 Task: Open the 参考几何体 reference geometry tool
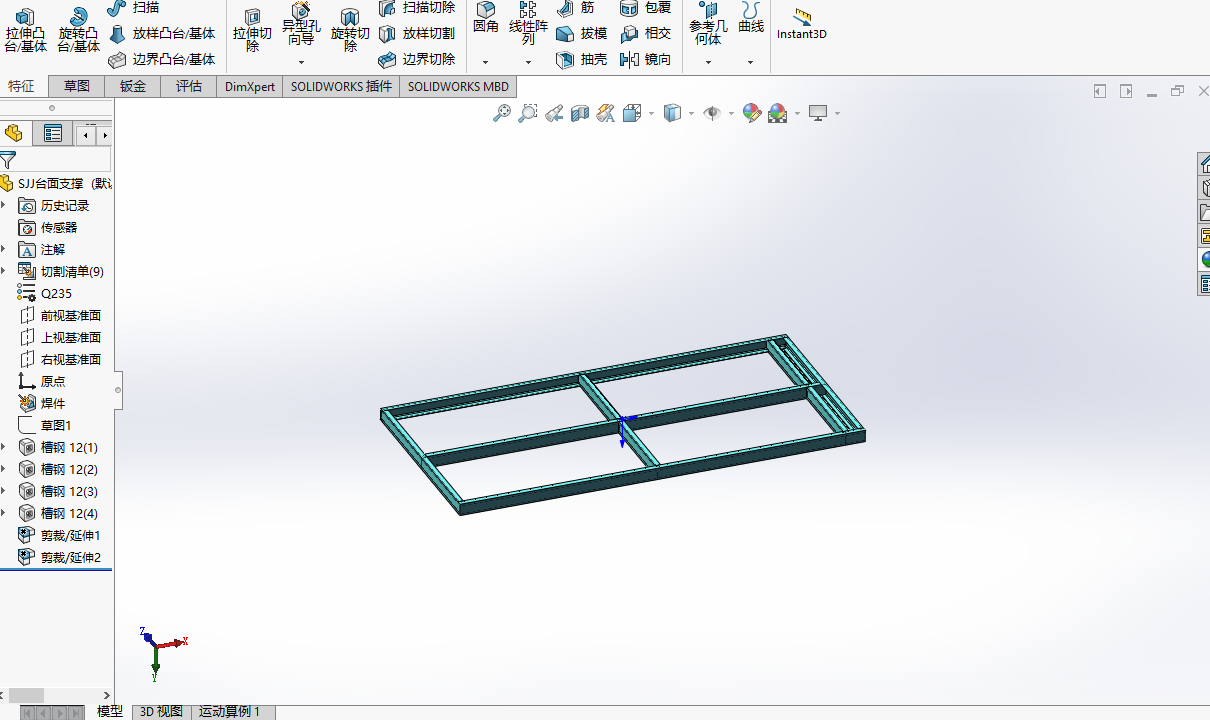pos(708,24)
